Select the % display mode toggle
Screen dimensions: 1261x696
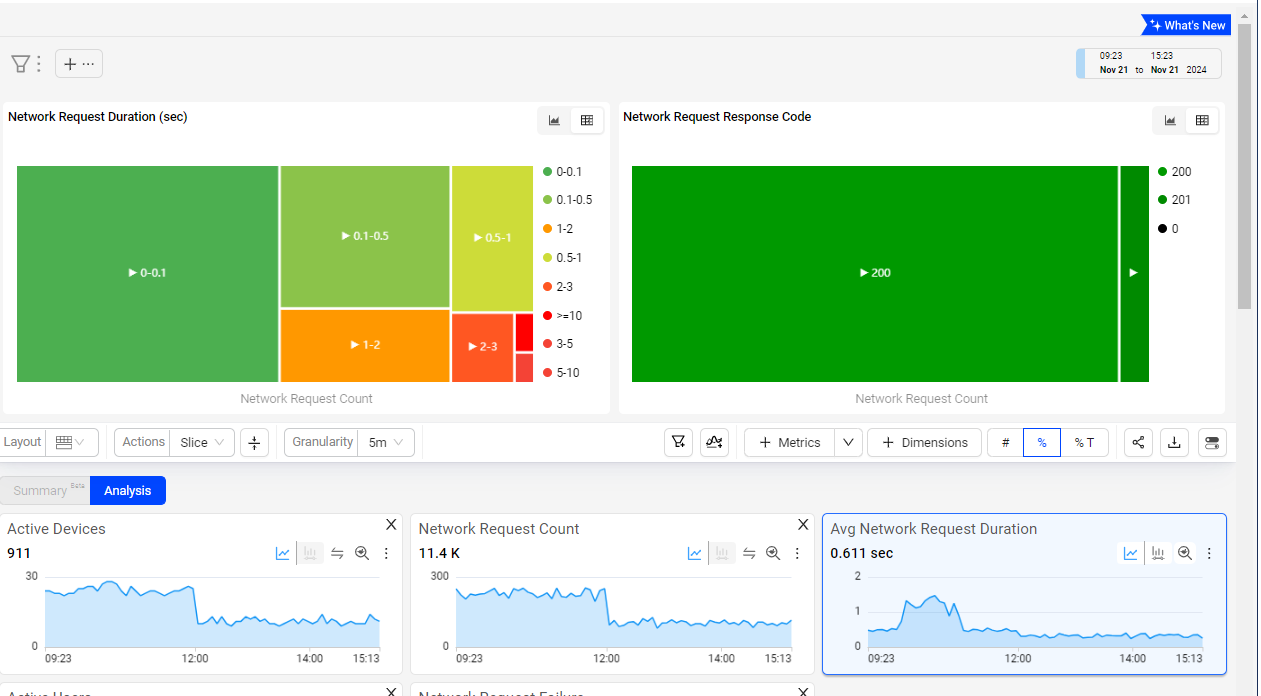[x=1041, y=442]
